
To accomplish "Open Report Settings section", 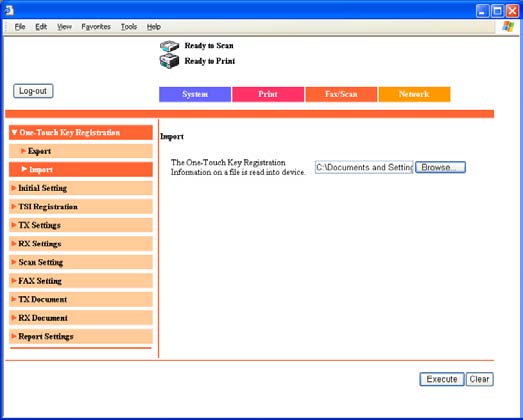I will pos(81,336).
